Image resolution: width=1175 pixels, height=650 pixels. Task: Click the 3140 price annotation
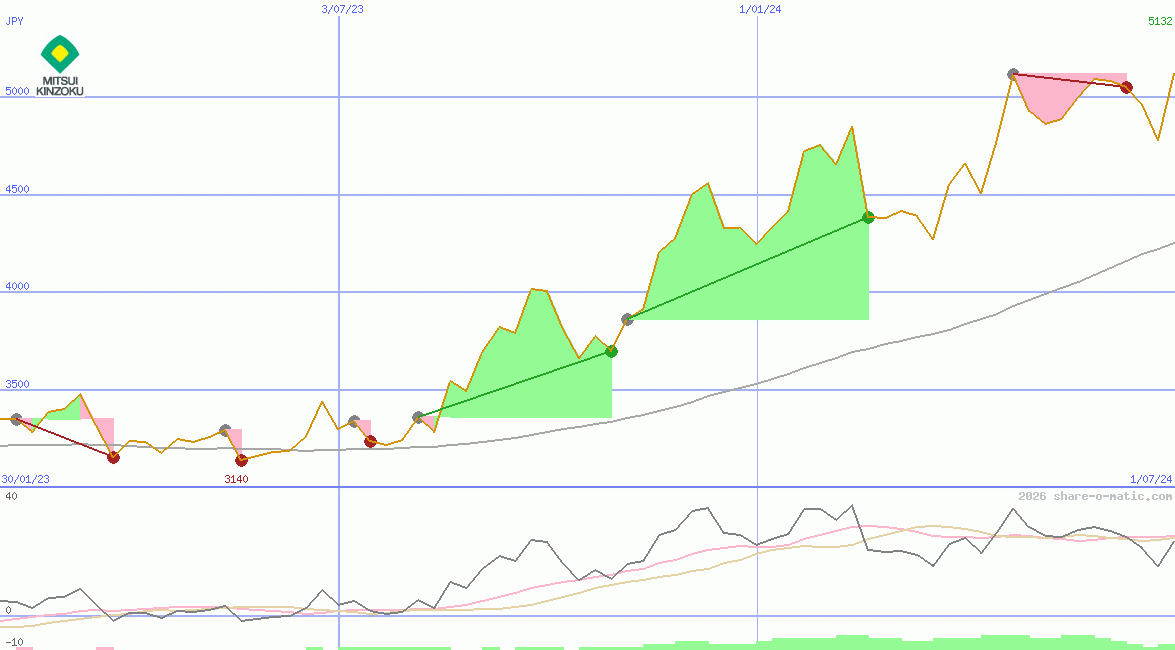(x=238, y=479)
